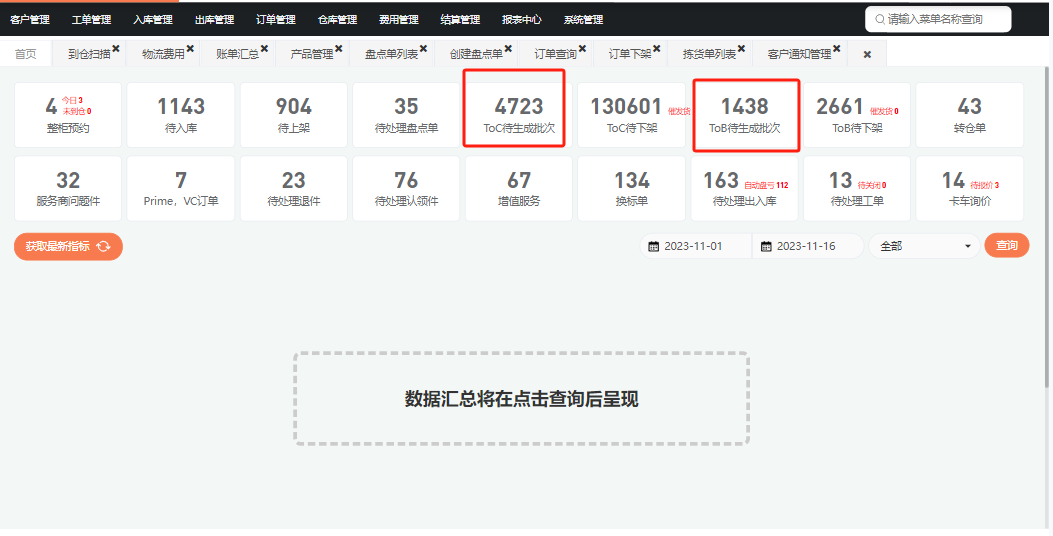The height and width of the screenshot is (536, 1053).
Task: Focus the menu name search field
Action: pos(938,19)
